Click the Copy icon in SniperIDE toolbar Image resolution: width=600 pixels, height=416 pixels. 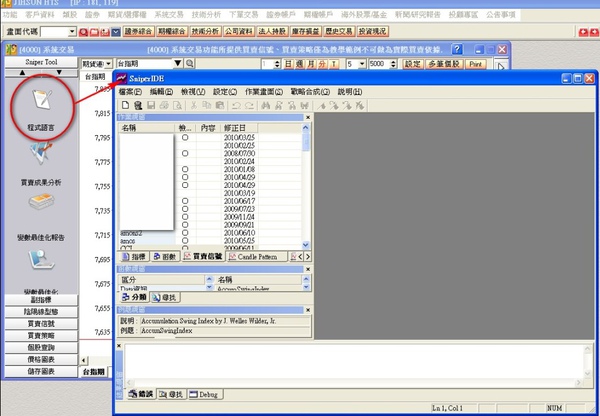pos(207,105)
